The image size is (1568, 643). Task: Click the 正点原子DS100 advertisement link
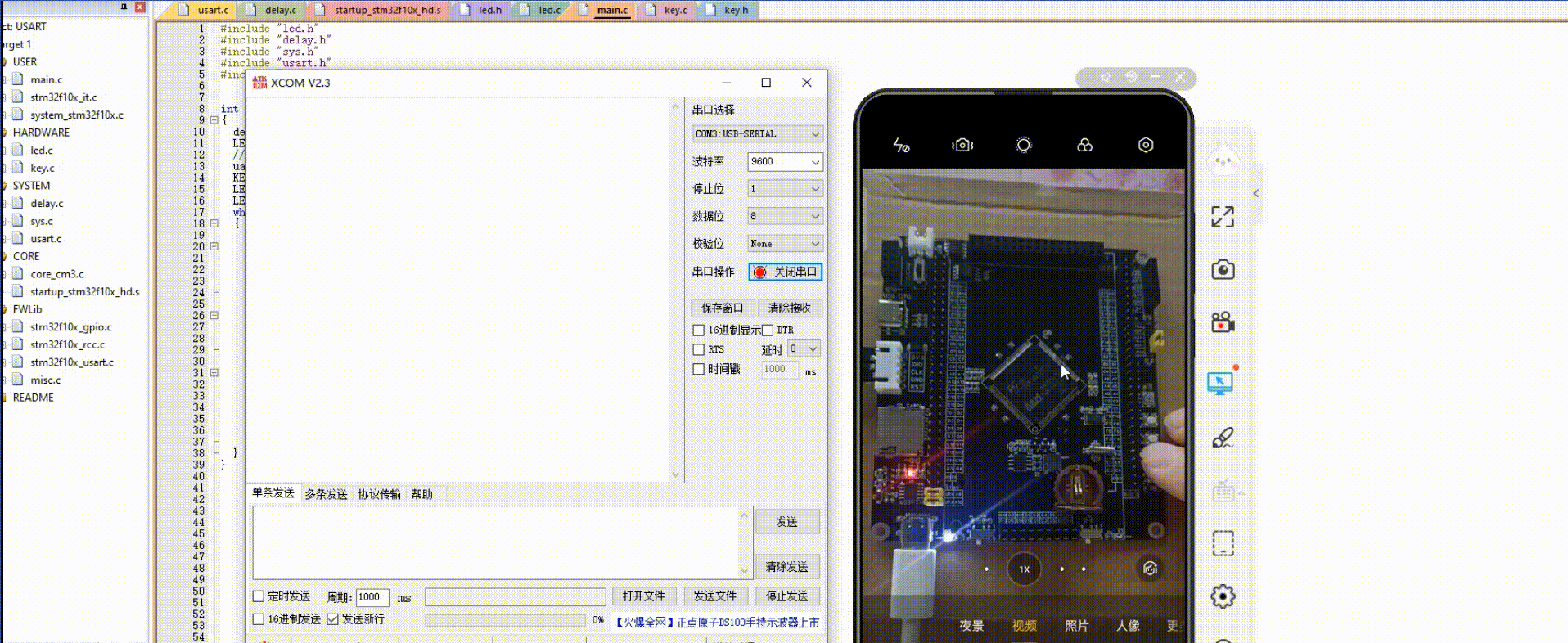716,623
